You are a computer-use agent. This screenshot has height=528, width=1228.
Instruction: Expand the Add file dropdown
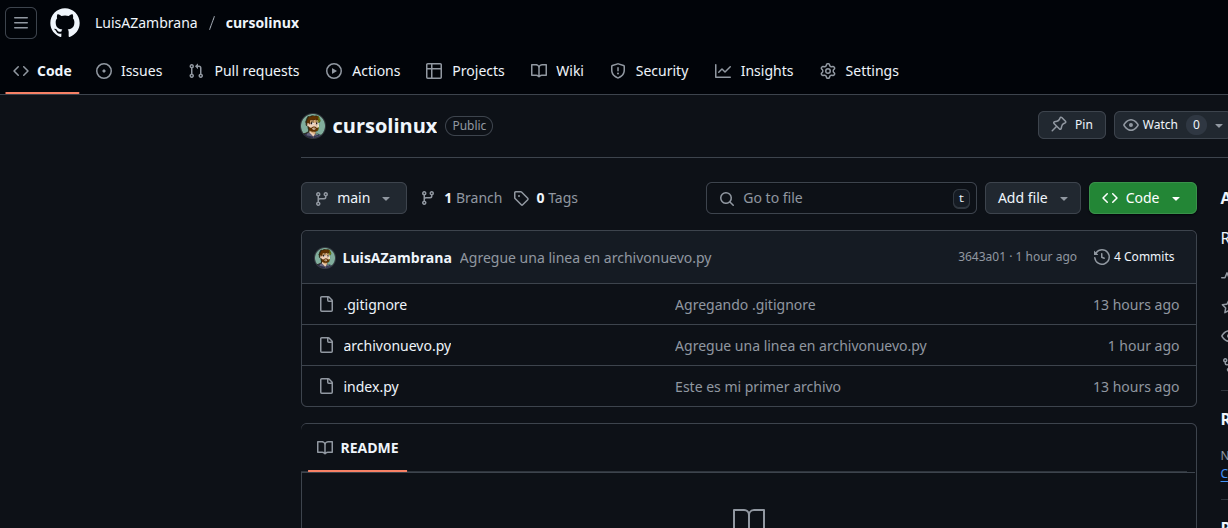(x=1032, y=198)
